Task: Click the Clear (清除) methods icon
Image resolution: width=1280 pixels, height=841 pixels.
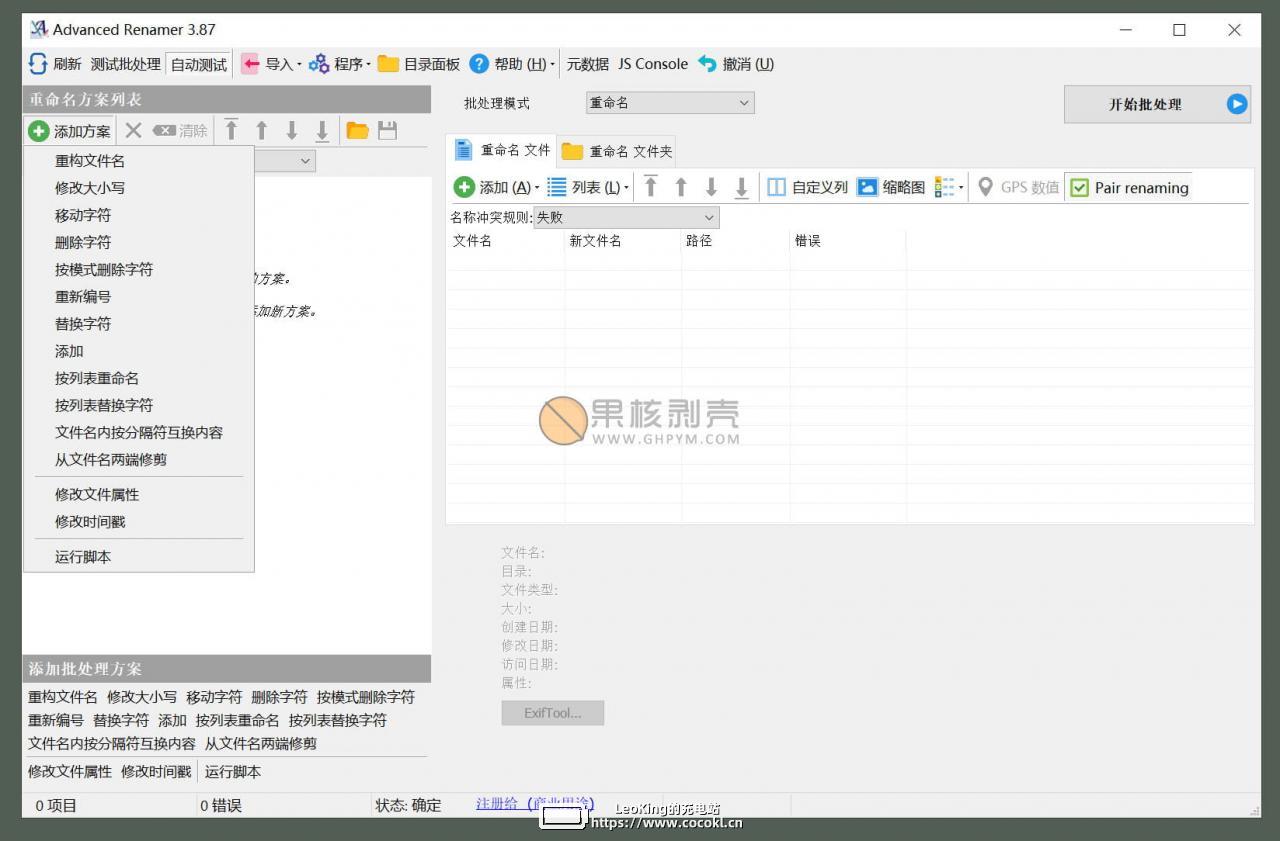Action: click(x=164, y=131)
